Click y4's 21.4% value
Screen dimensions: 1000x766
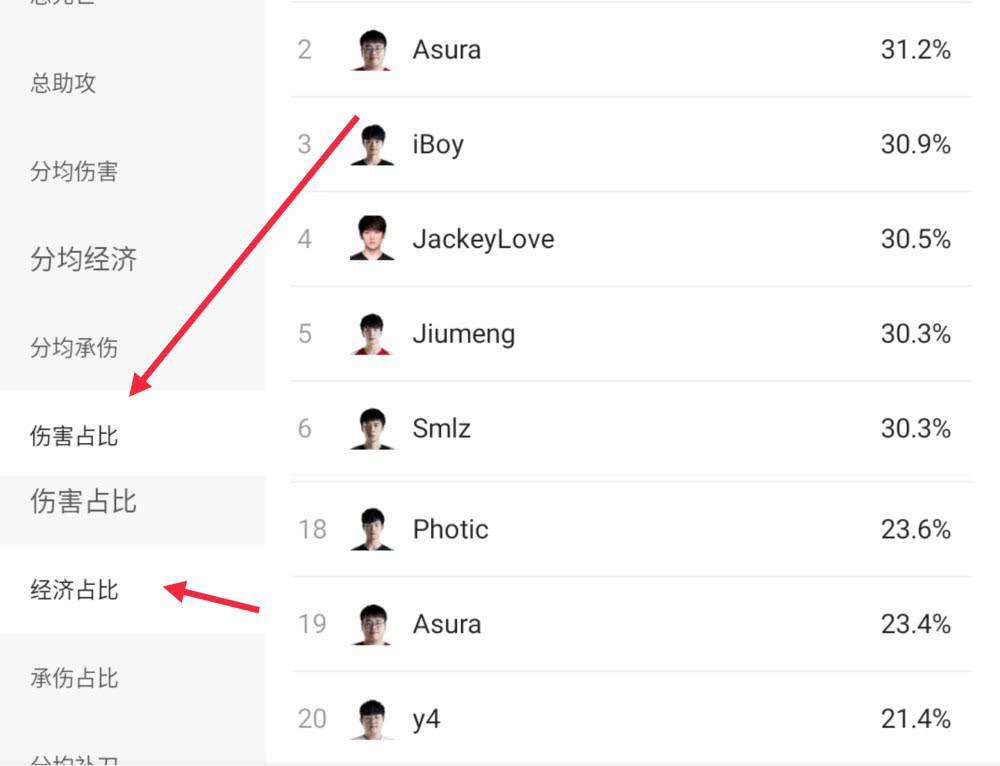(915, 719)
